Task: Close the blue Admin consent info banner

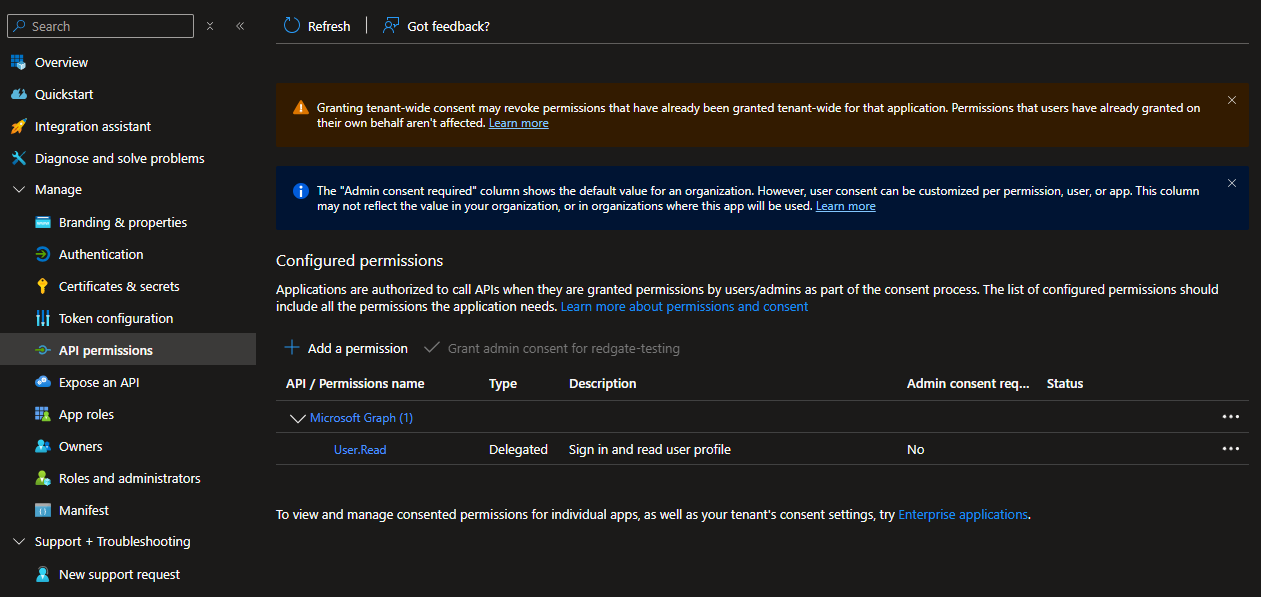Action: point(1232,183)
